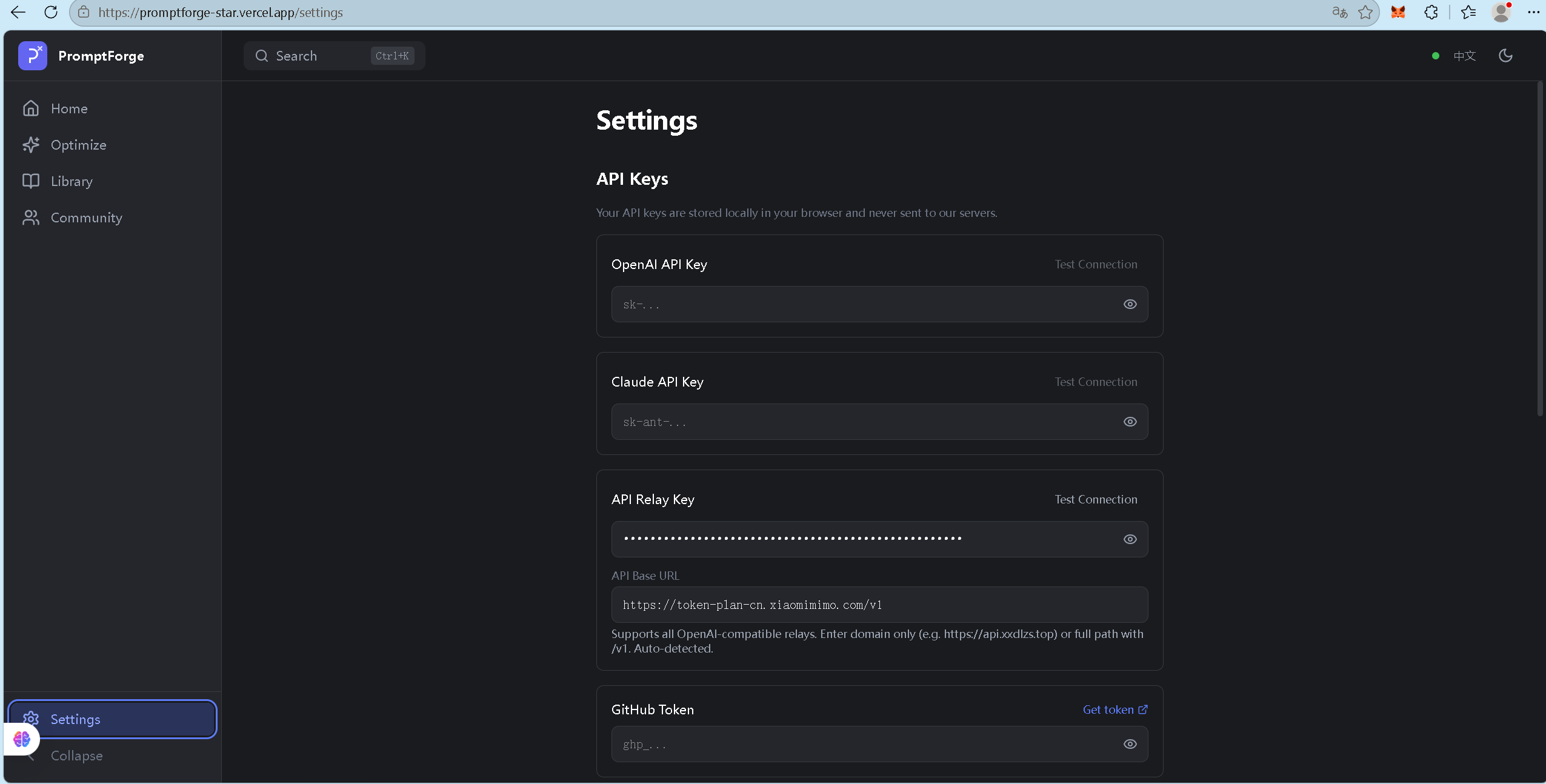The height and width of the screenshot is (784, 1546).
Task: Open the browser translate icon
Action: 1340,12
